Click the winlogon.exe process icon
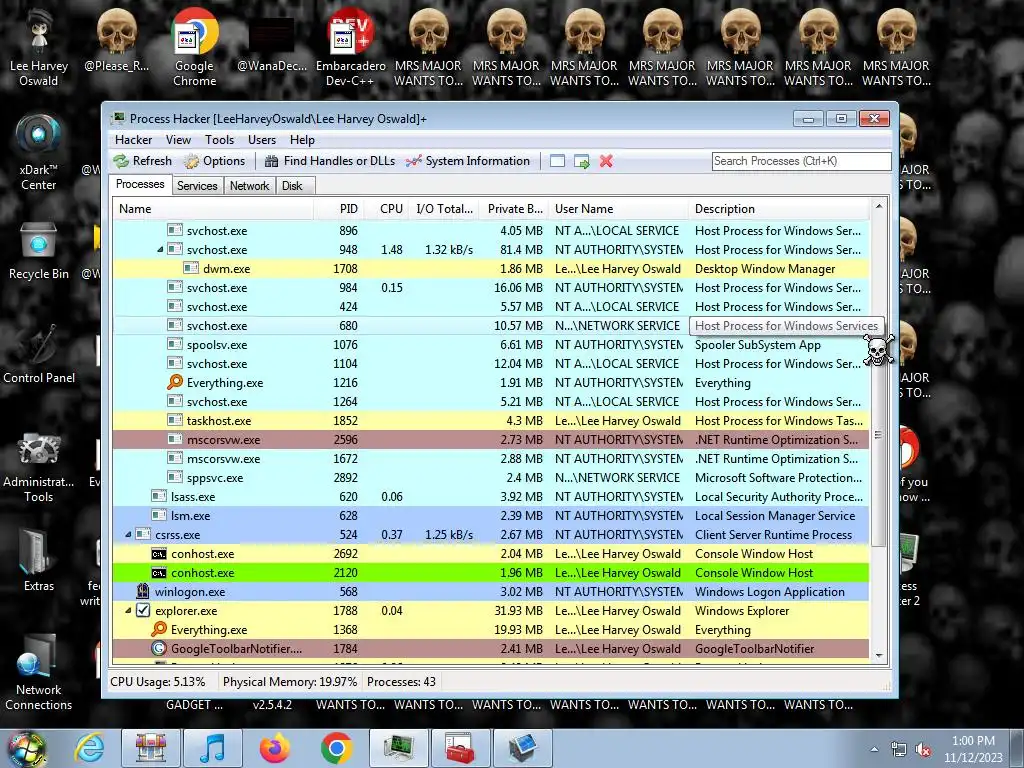The image size is (1024, 768). pyautogui.click(x=143, y=592)
